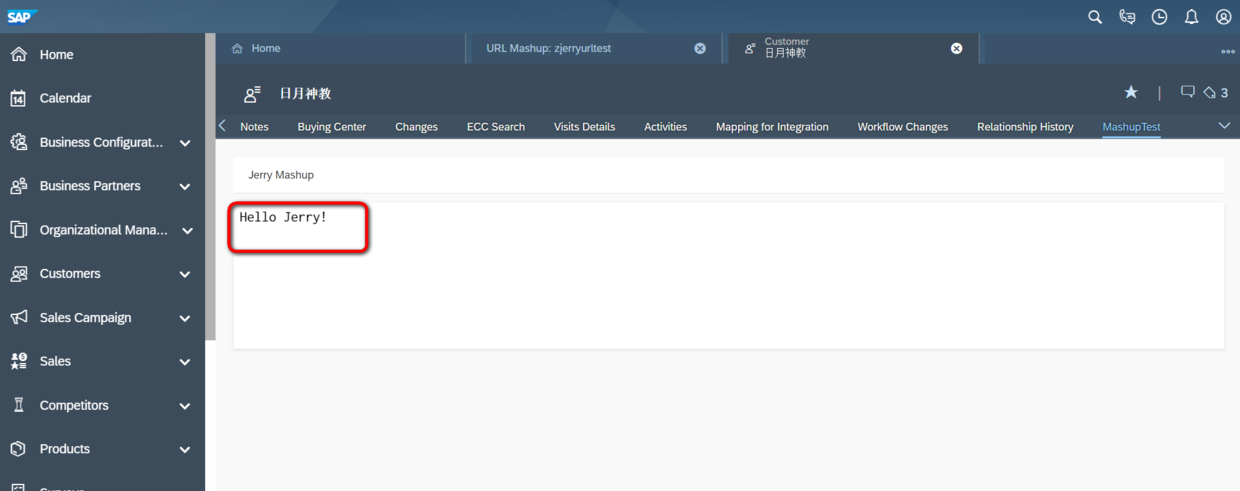Viewport: 1240px width, 491px height.
Task: Click the Business Partners icon
Action: [18, 186]
